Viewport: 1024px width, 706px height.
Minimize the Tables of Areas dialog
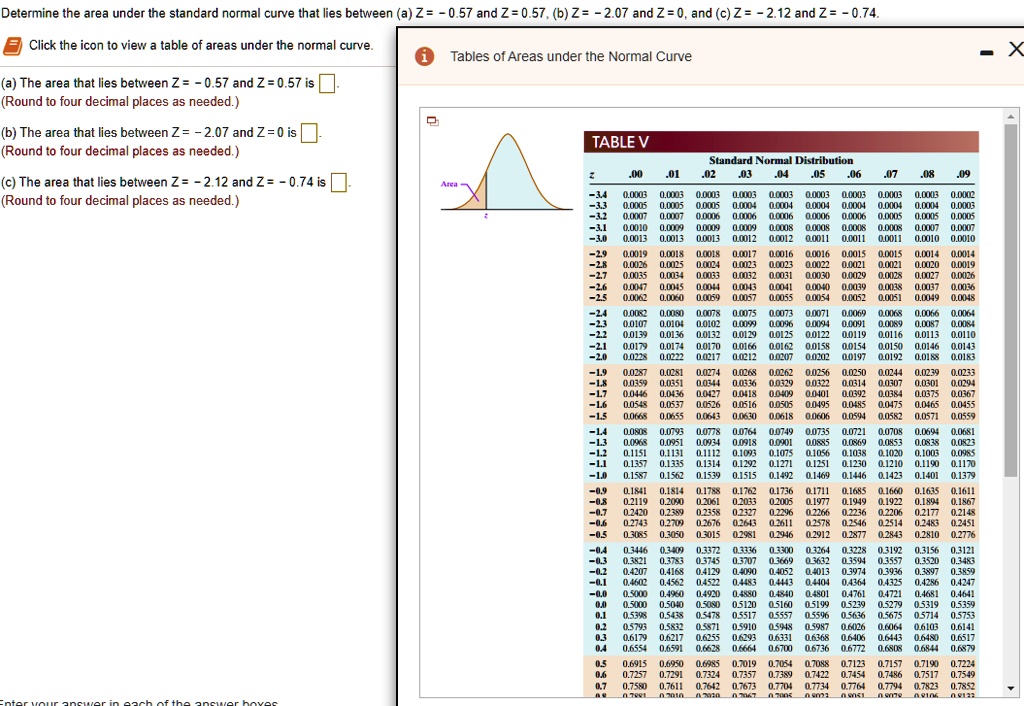point(987,53)
